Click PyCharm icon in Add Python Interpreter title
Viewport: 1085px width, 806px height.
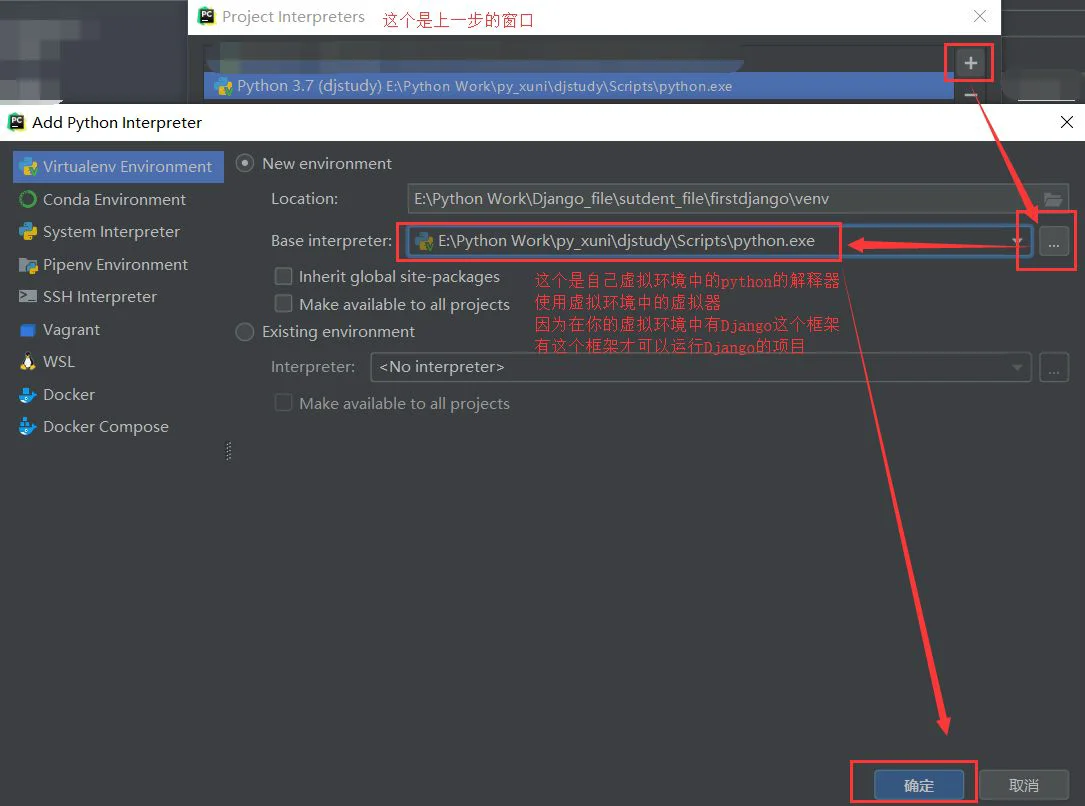coord(16,122)
